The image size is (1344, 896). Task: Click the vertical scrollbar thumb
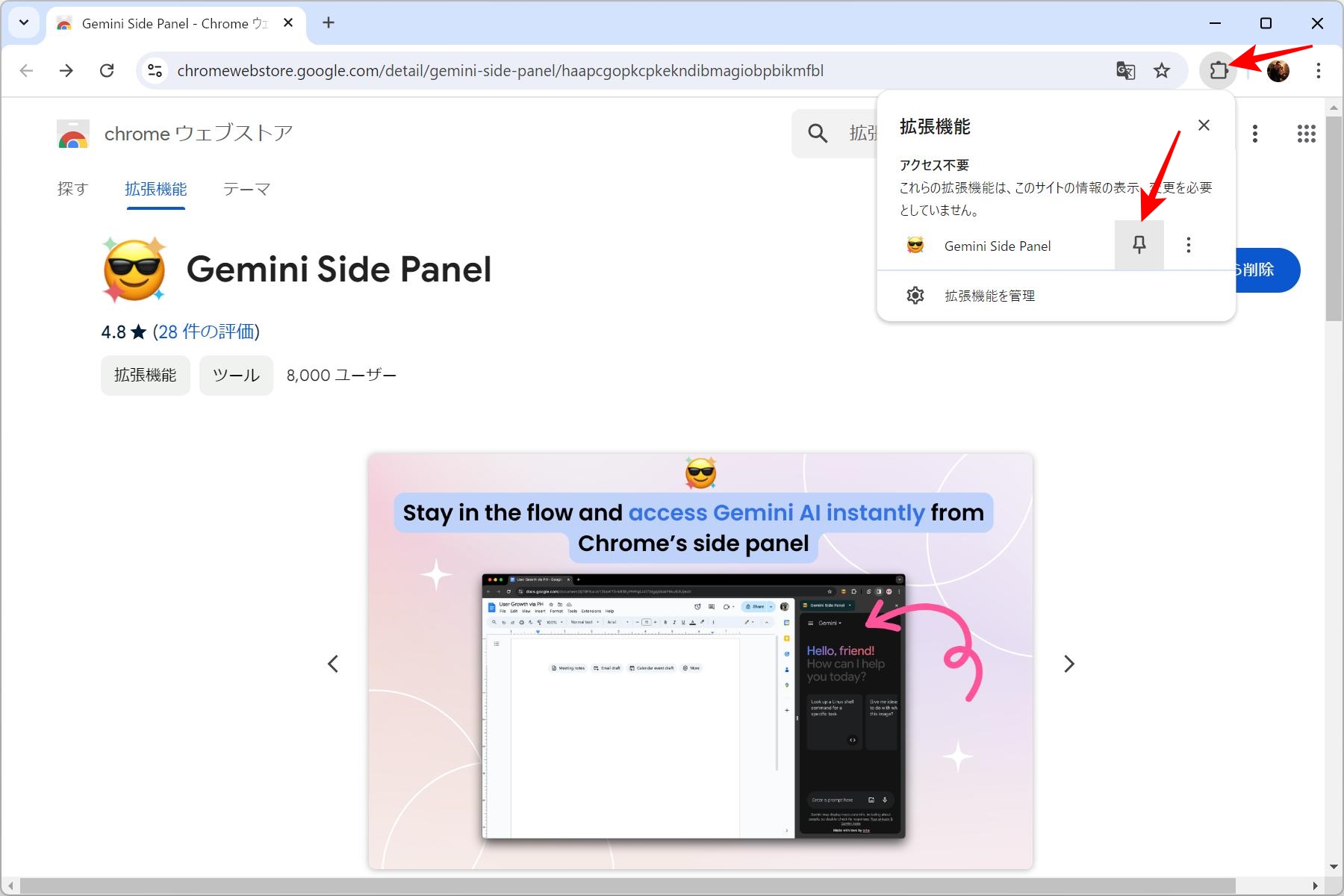pos(1334,218)
